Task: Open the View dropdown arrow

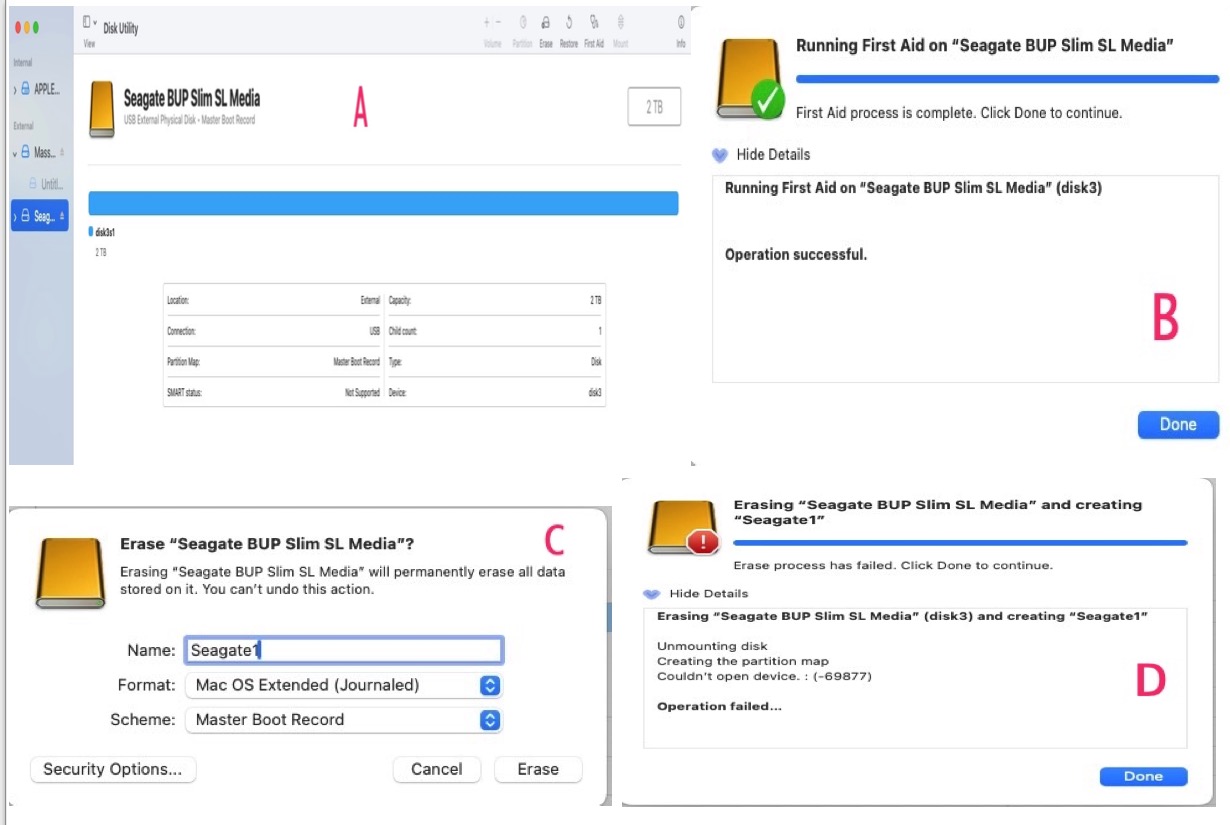Action: (x=95, y=22)
